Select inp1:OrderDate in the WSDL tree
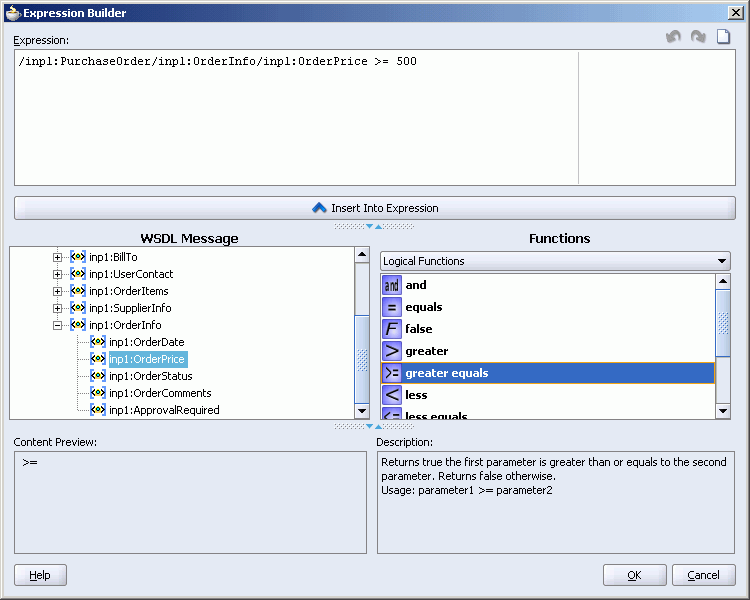Screen dimensions: 750x600 click(146, 342)
